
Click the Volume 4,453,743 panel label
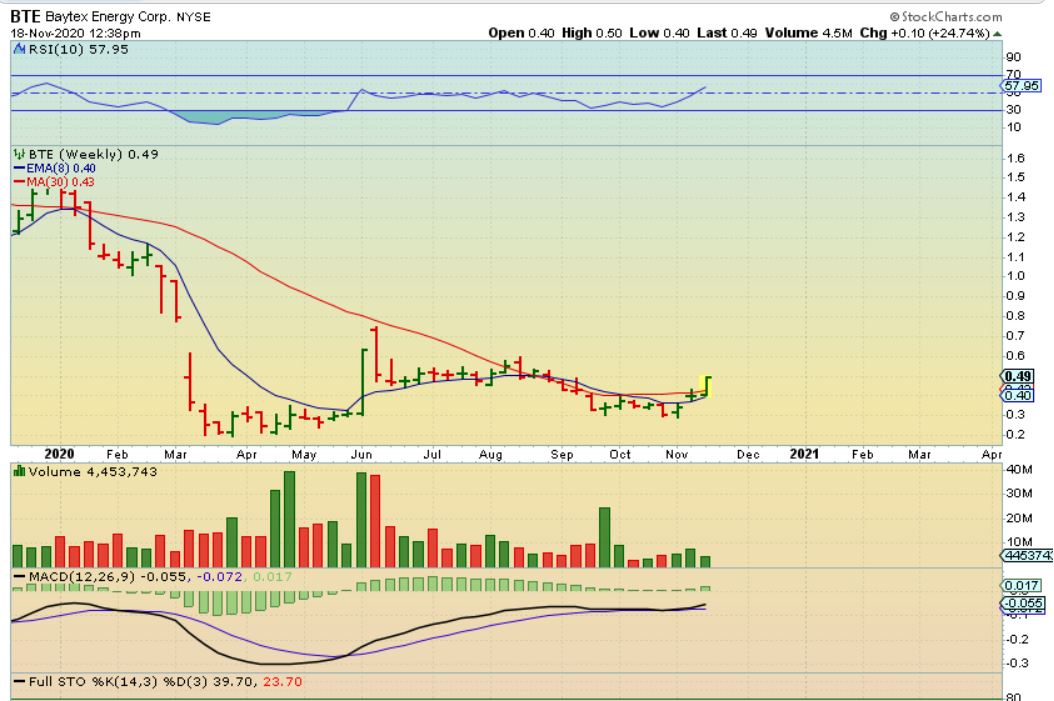(93, 472)
